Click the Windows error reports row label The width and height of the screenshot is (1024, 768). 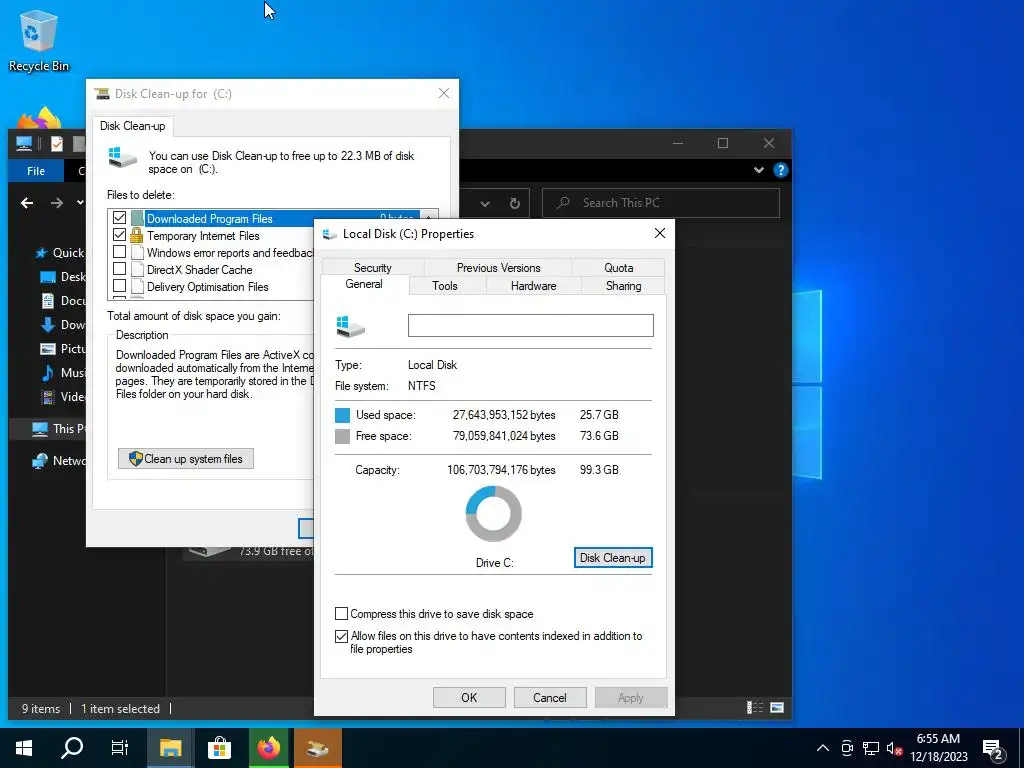coord(230,253)
